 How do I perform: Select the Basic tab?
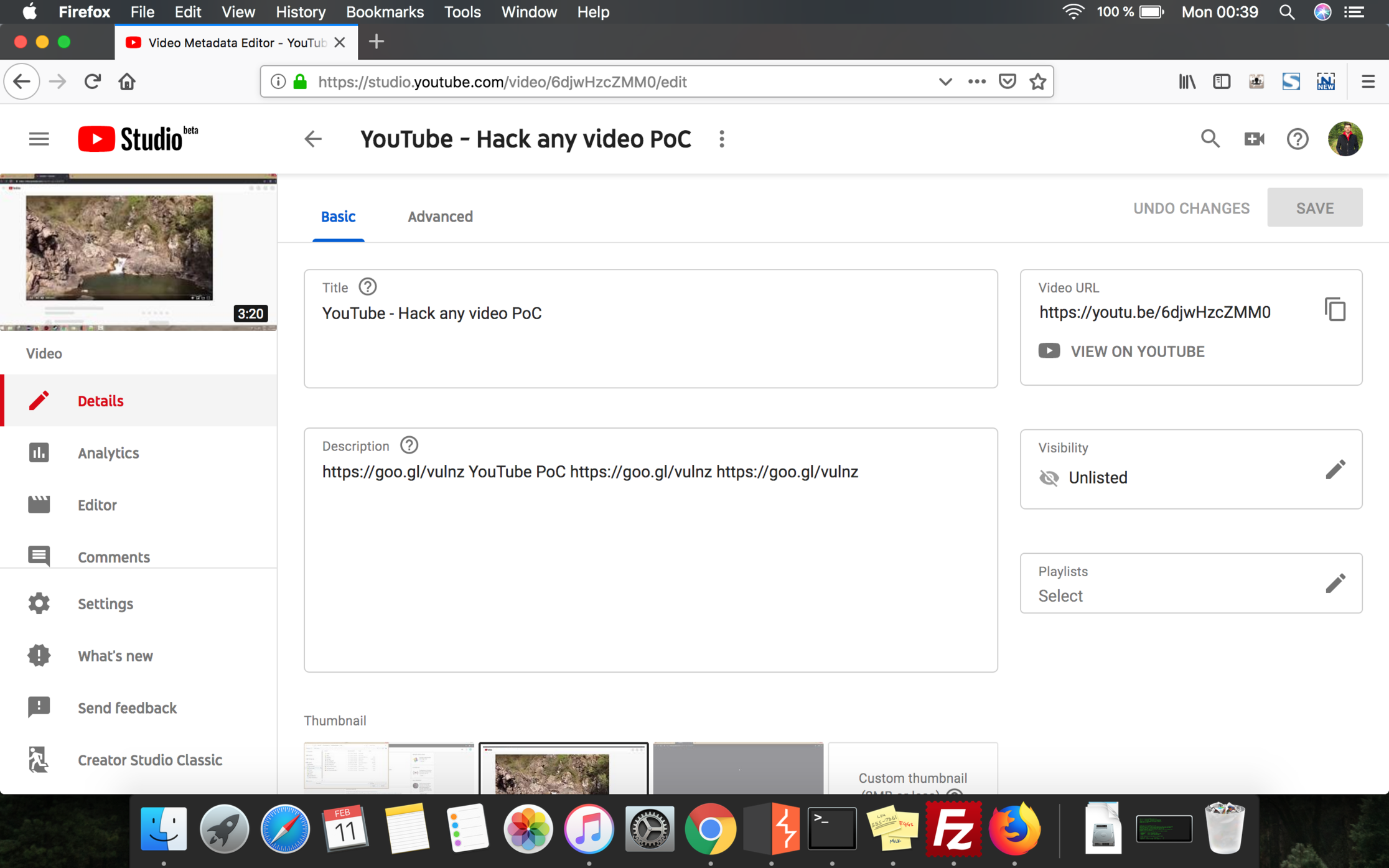(338, 217)
